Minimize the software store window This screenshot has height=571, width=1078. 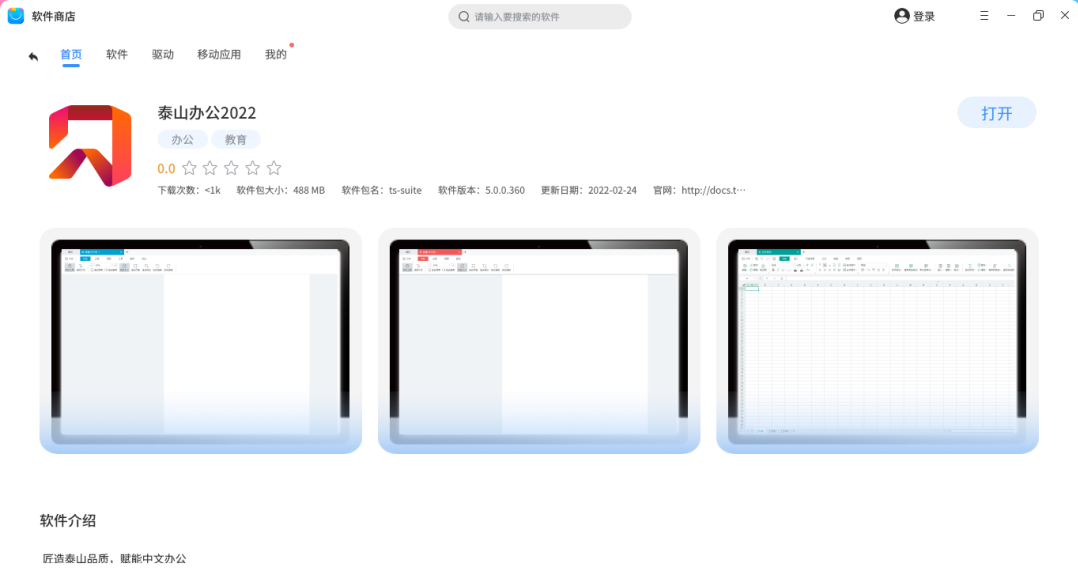tap(1011, 16)
